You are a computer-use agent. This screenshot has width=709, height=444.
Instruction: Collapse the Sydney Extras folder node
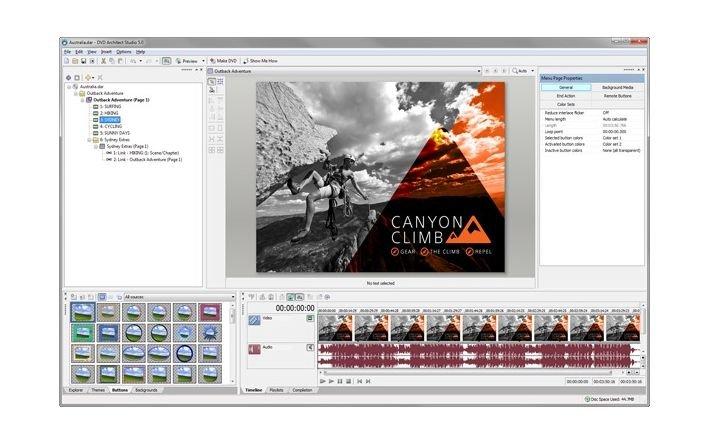click(x=88, y=139)
